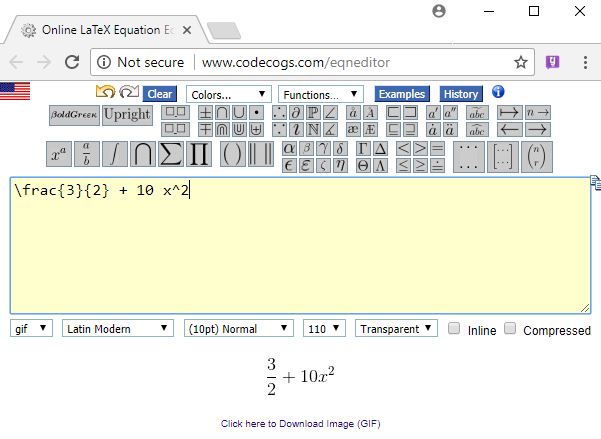Click the blue info help icon
Viewport: 601px width, 439px height.
click(498, 93)
